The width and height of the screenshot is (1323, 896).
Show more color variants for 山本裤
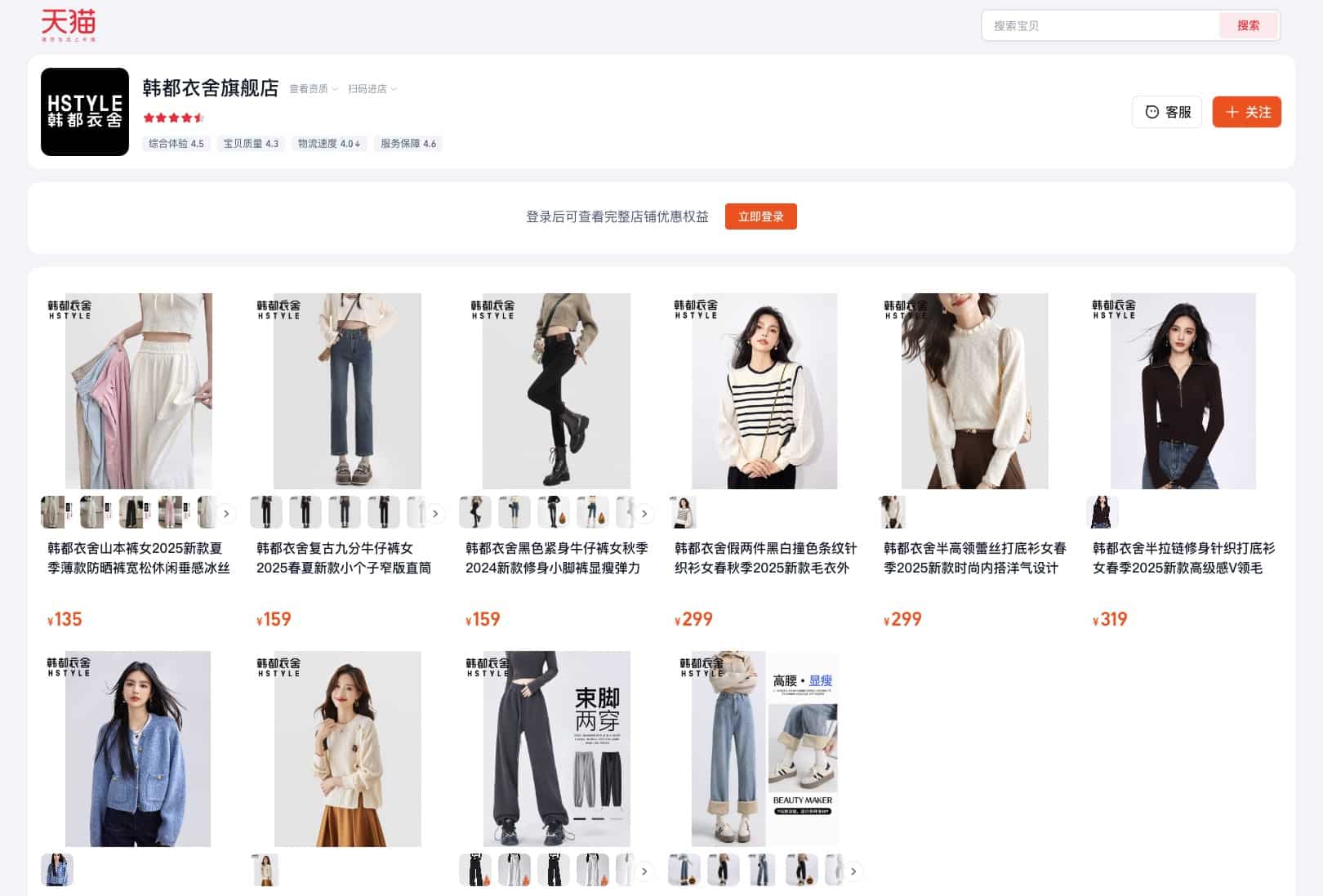click(x=226, y=514)
